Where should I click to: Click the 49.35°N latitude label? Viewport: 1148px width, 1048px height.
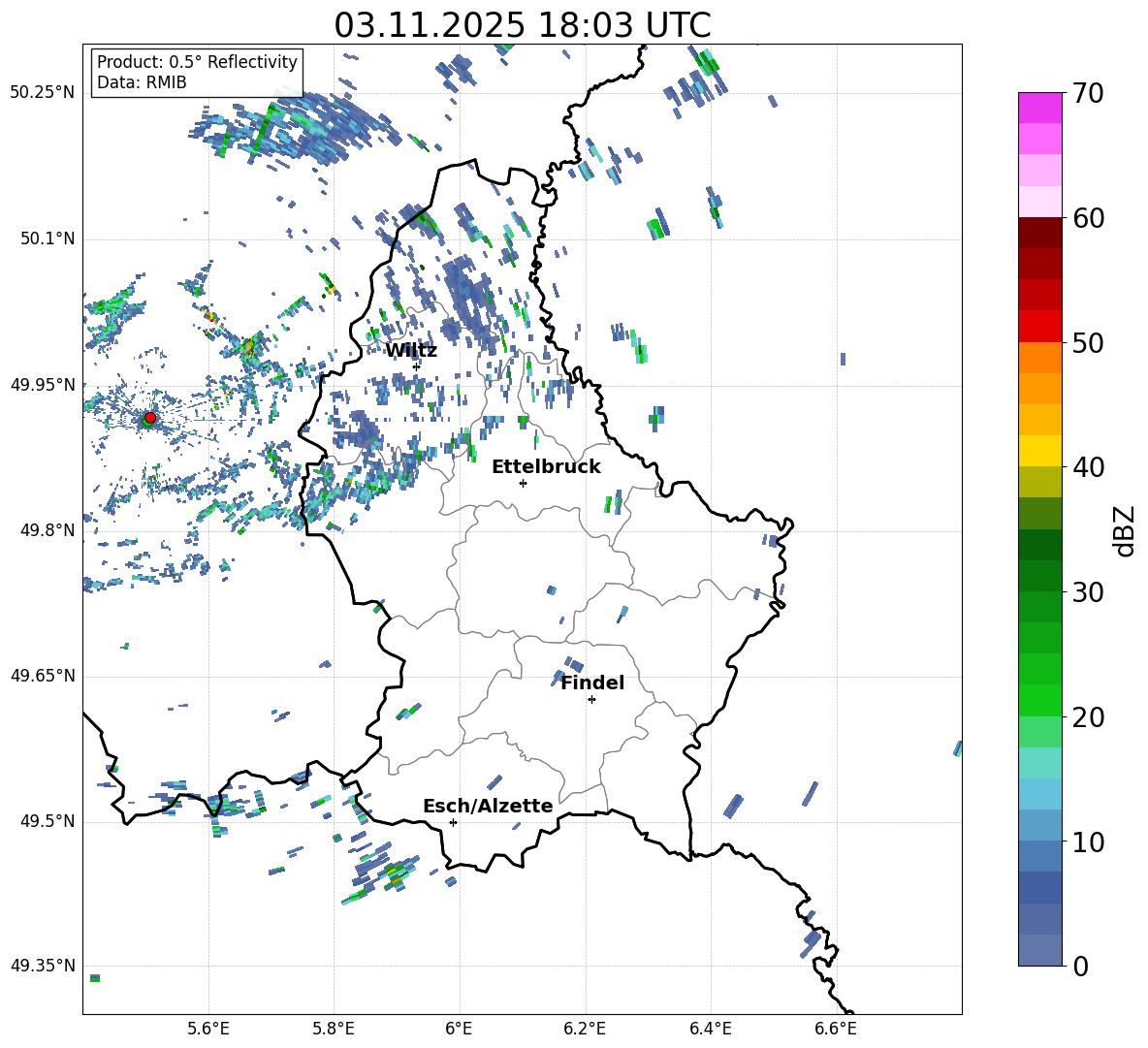43,966
